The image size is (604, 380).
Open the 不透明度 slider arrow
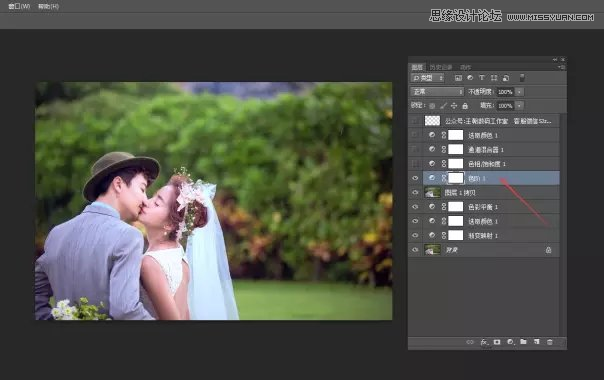[x=519, y=92]
